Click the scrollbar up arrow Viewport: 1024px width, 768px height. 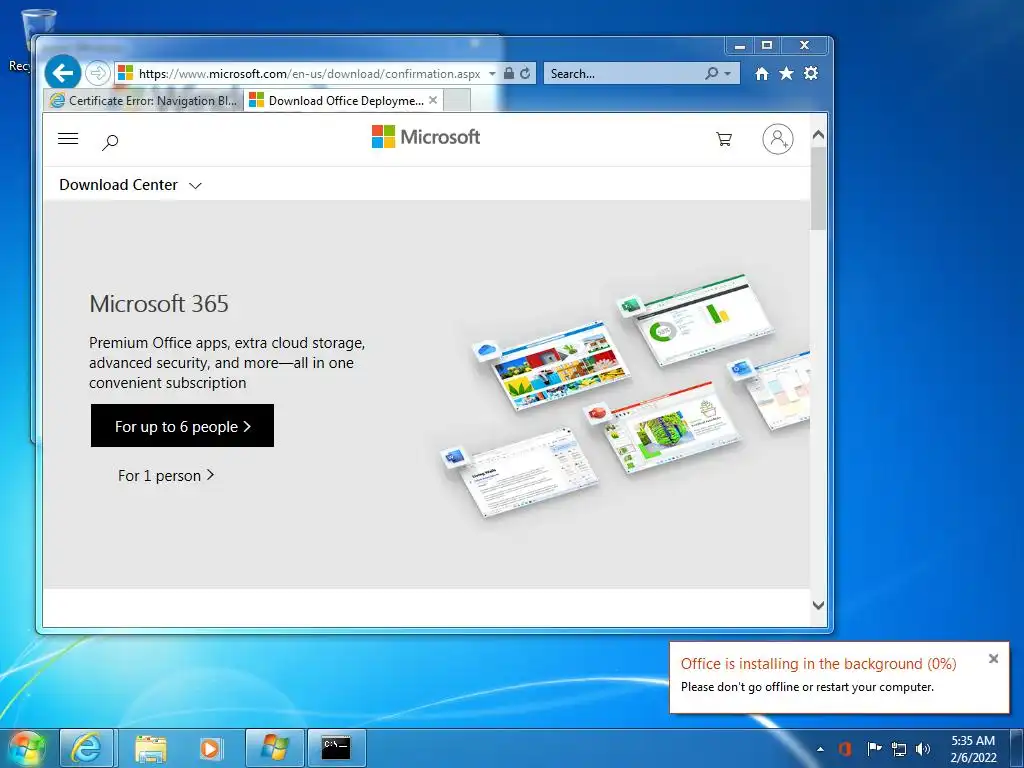click(x=818, y=135)
